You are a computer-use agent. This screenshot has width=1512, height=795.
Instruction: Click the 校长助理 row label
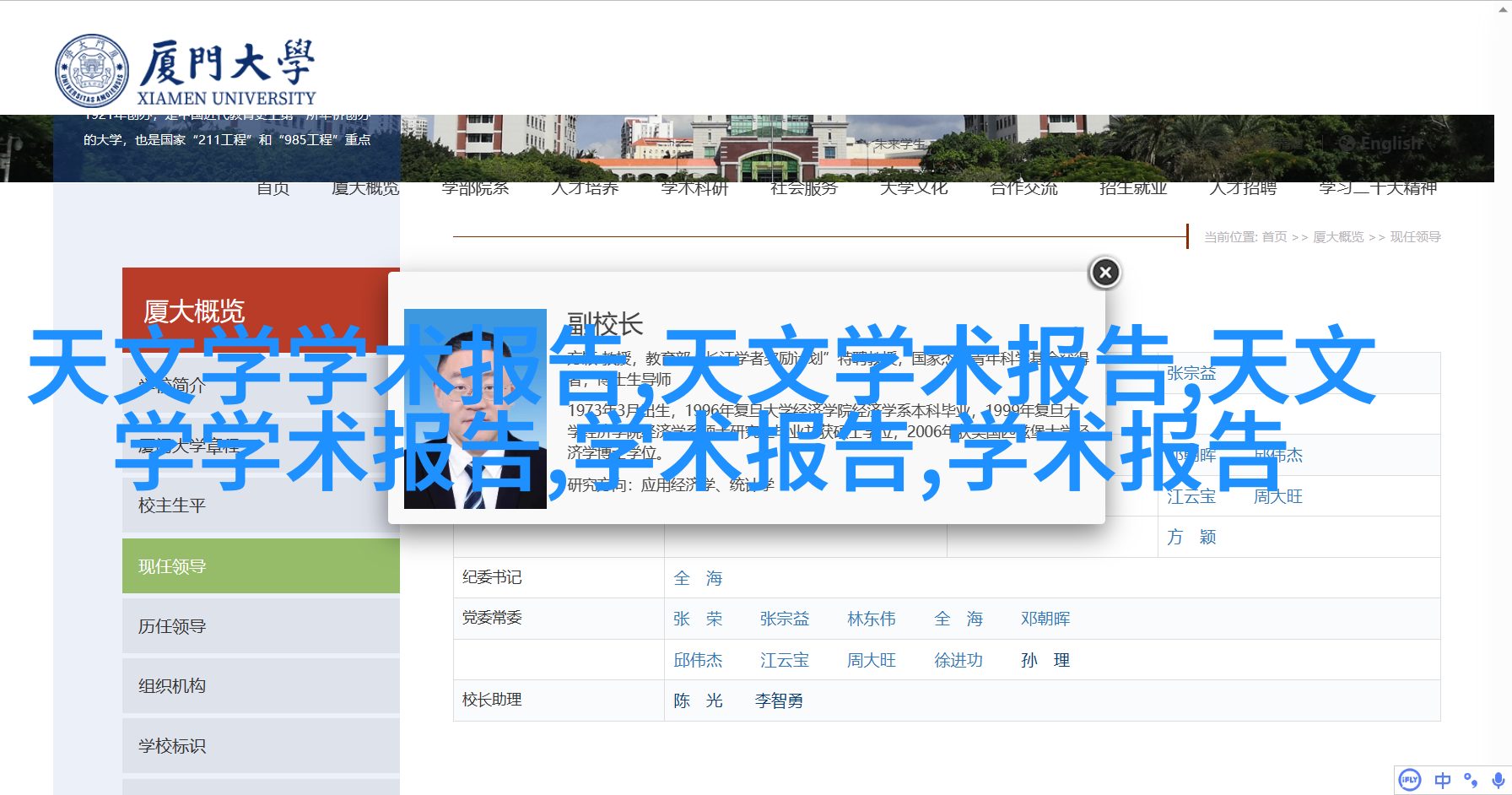click(x=492, y=700)
